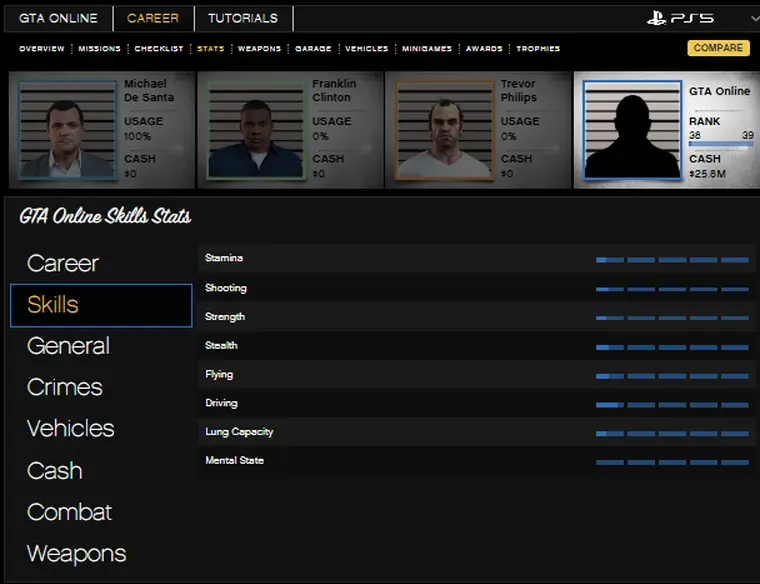
Task: Switch to the GTA Online tab
Action: tap(58, 18)
